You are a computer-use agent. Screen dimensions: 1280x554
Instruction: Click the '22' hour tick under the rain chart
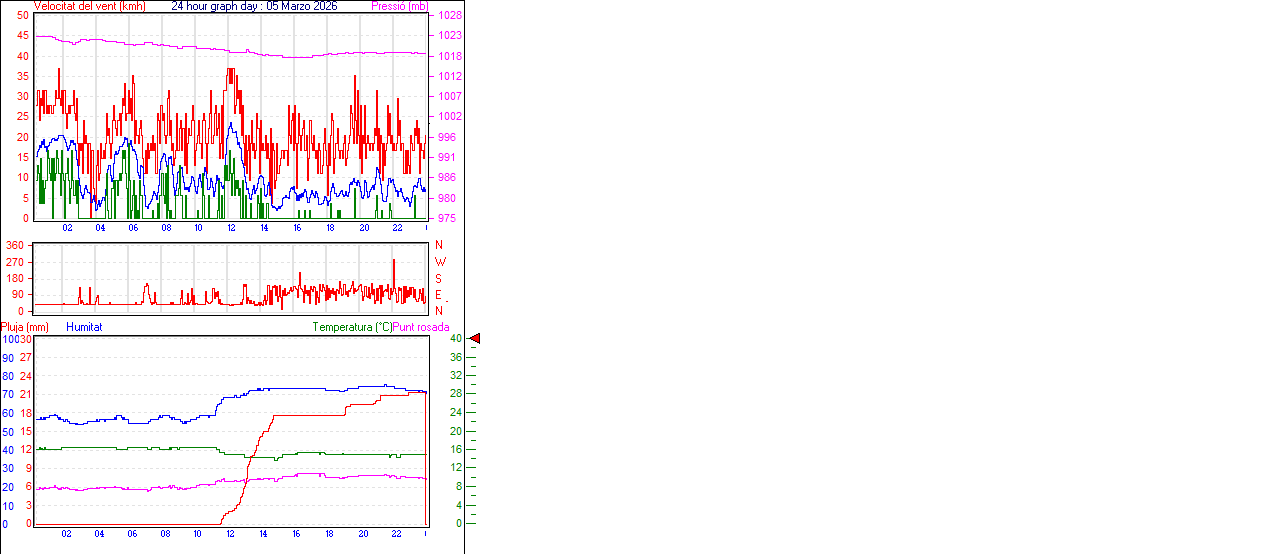[x=396, y=534]
